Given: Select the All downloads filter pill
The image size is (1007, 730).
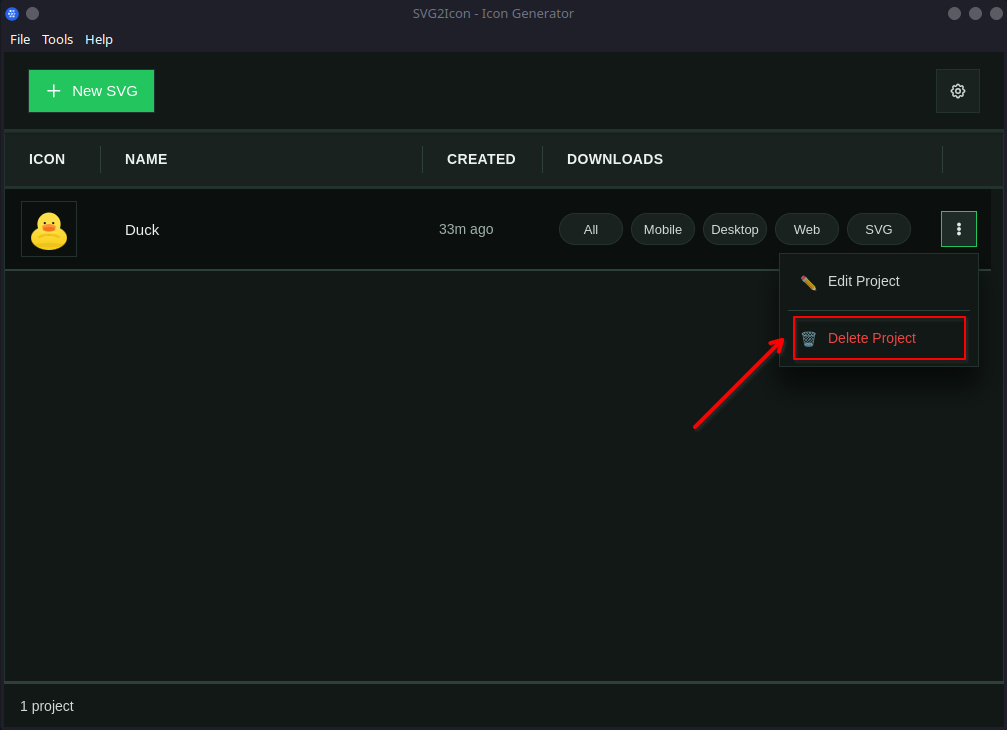Looking at the screenshot, I should 590,229.
